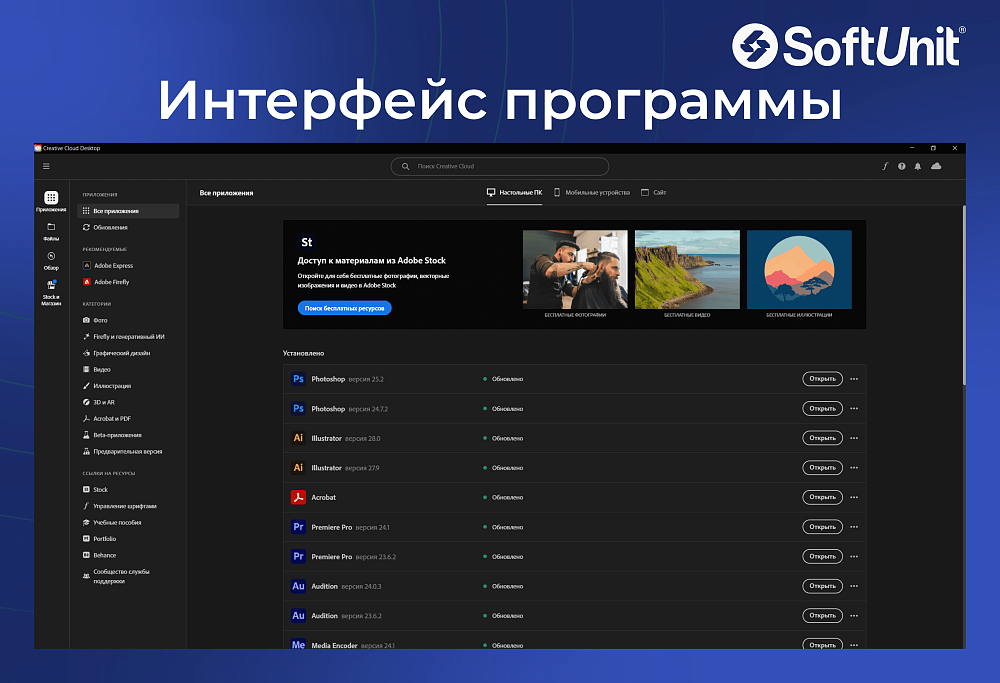Image resolution: width=1000 pixels, height=683 pixels.
Task: Click the Поиск Creative Cloud search field
Action: click(x=500, y=166)
